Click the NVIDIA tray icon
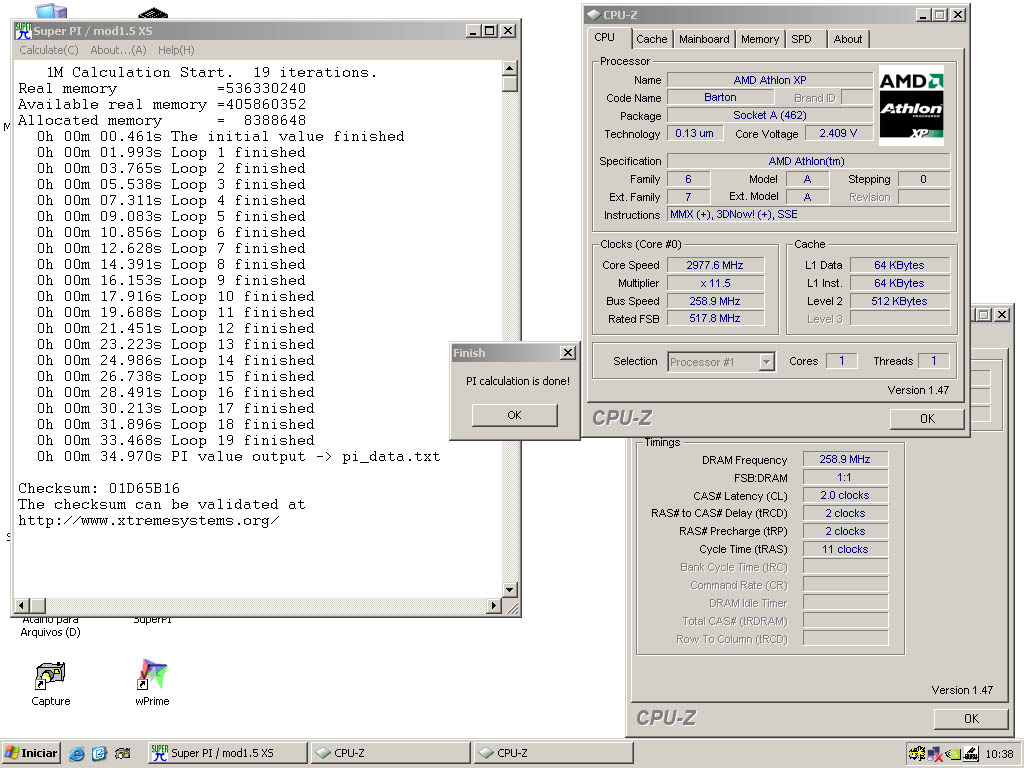Screen dimensions: 1024x768 point(953,754)
